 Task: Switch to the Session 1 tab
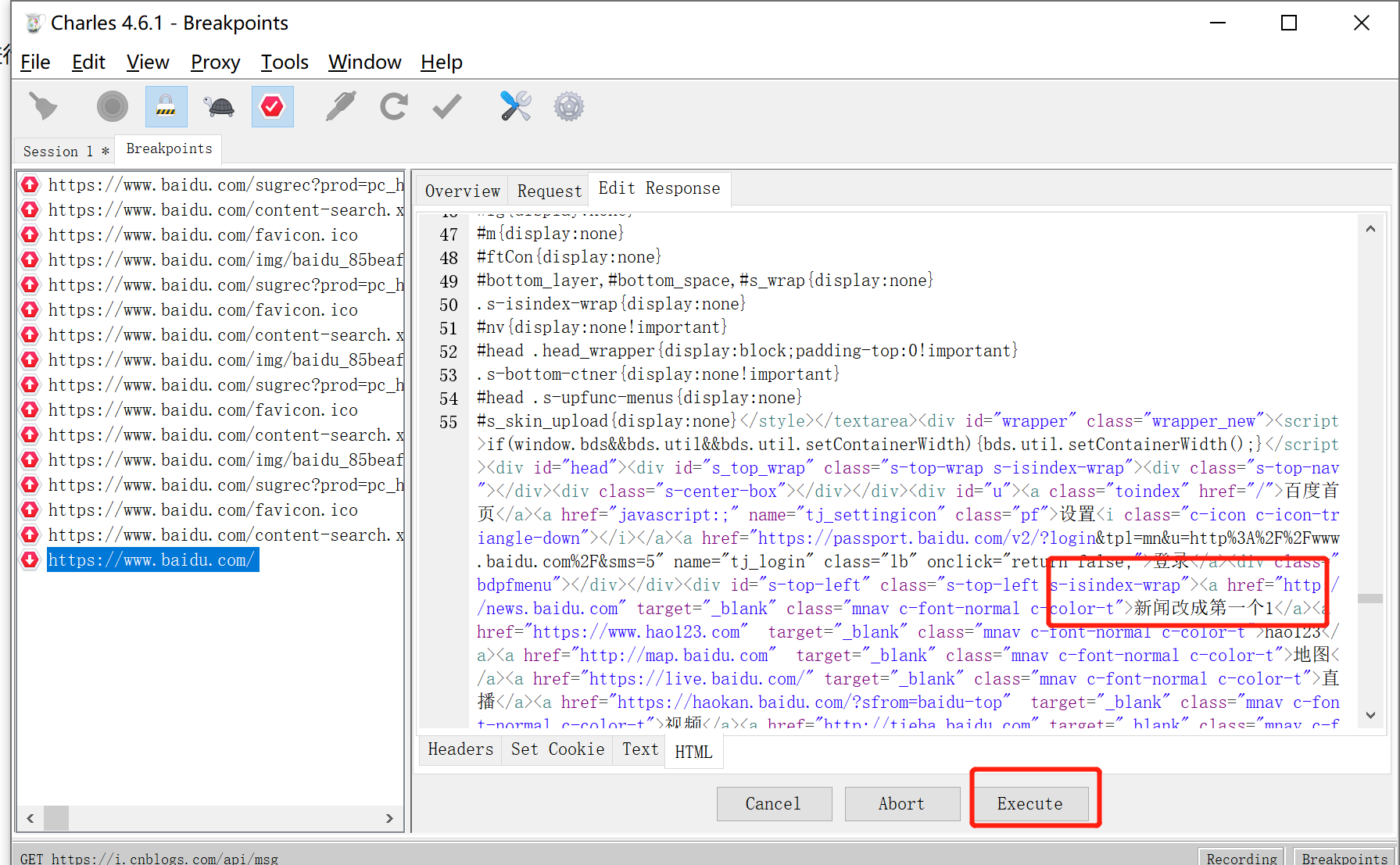pyautogui.click(x=66, y=151)
